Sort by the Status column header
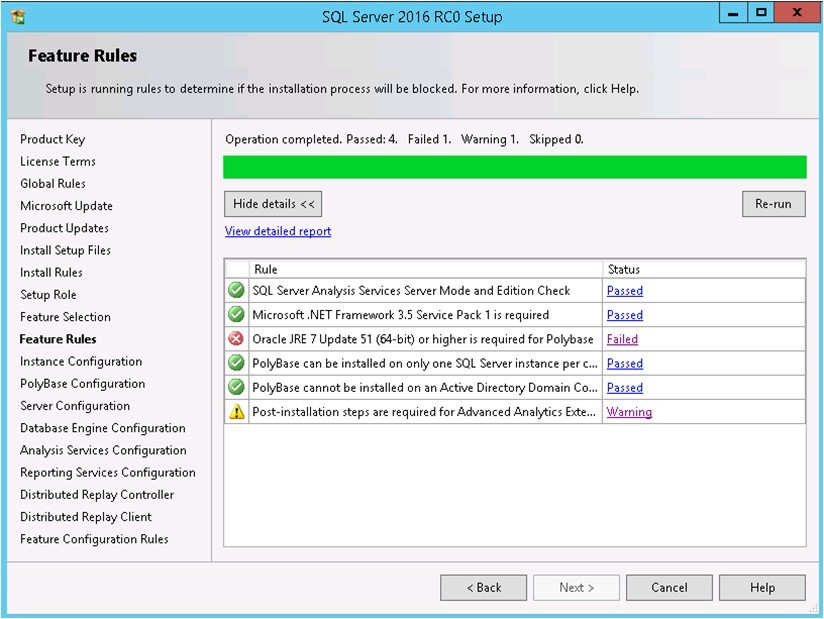 tap(704, 269)
